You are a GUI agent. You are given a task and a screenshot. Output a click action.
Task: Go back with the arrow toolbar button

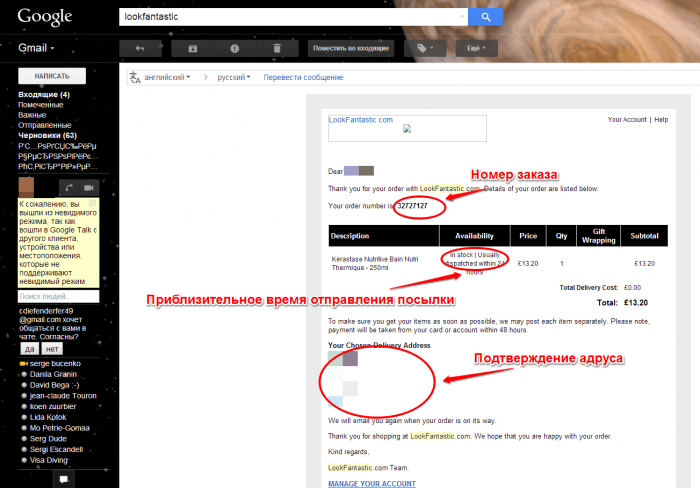click(x=140, y=48)
